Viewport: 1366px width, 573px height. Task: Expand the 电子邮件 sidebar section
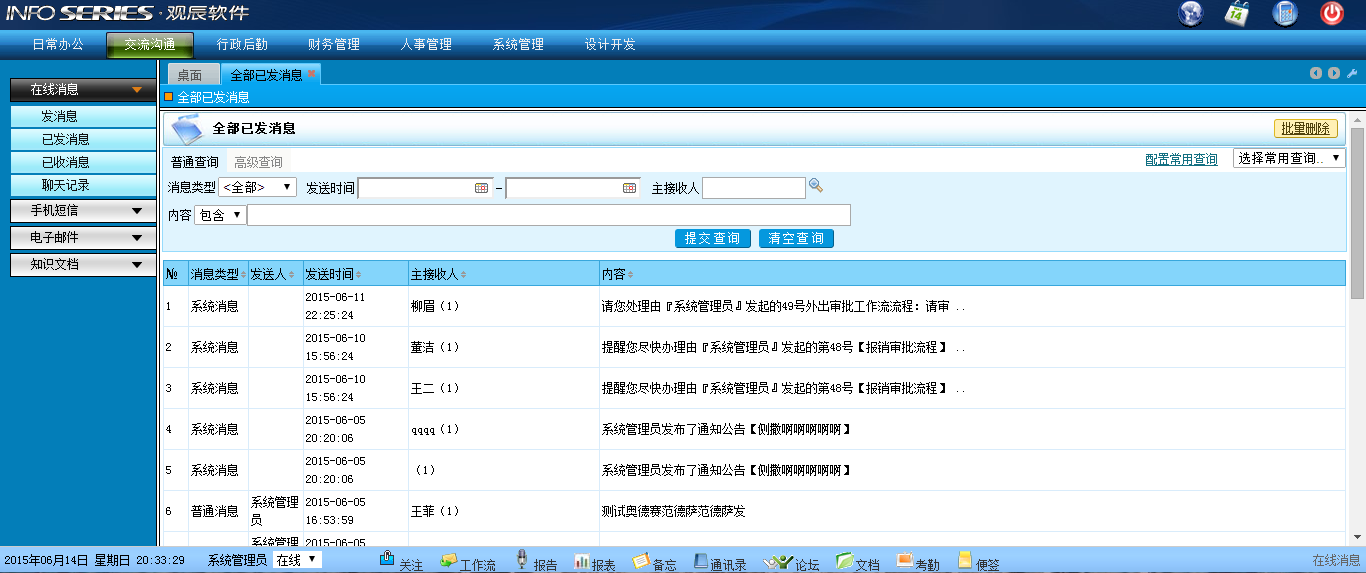coord(83,237)
